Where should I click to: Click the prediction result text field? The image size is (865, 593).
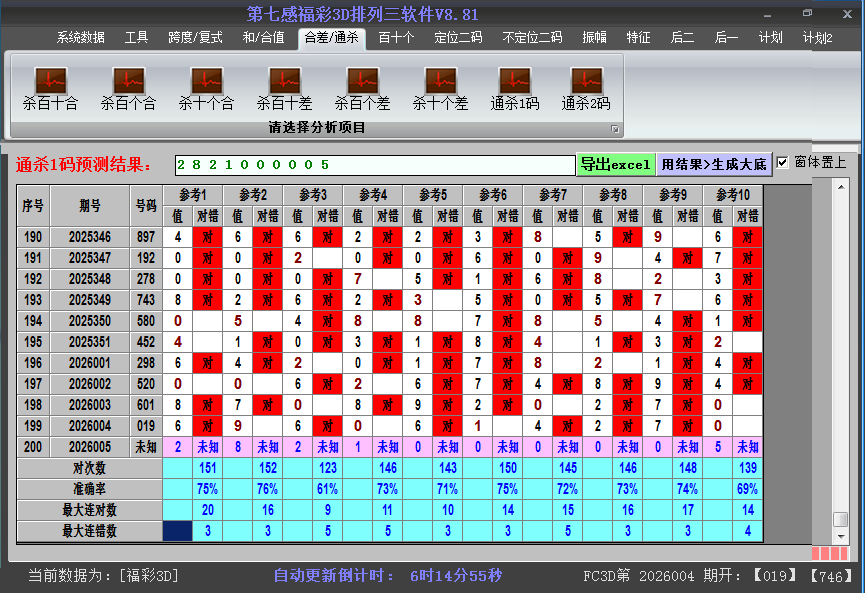click(375, 165)
